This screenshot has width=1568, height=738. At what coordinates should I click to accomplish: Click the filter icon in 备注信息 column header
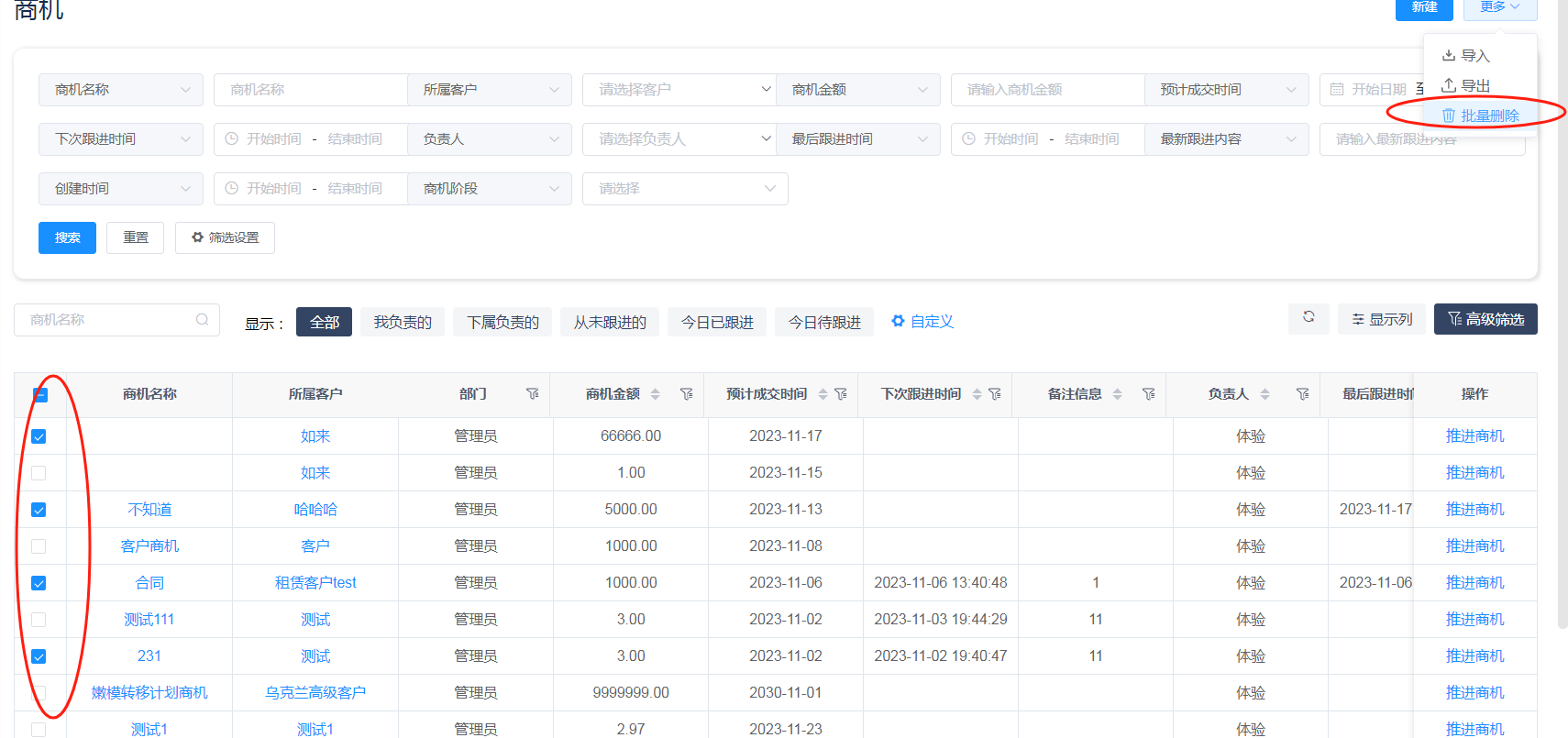(x=1148, y=394)
